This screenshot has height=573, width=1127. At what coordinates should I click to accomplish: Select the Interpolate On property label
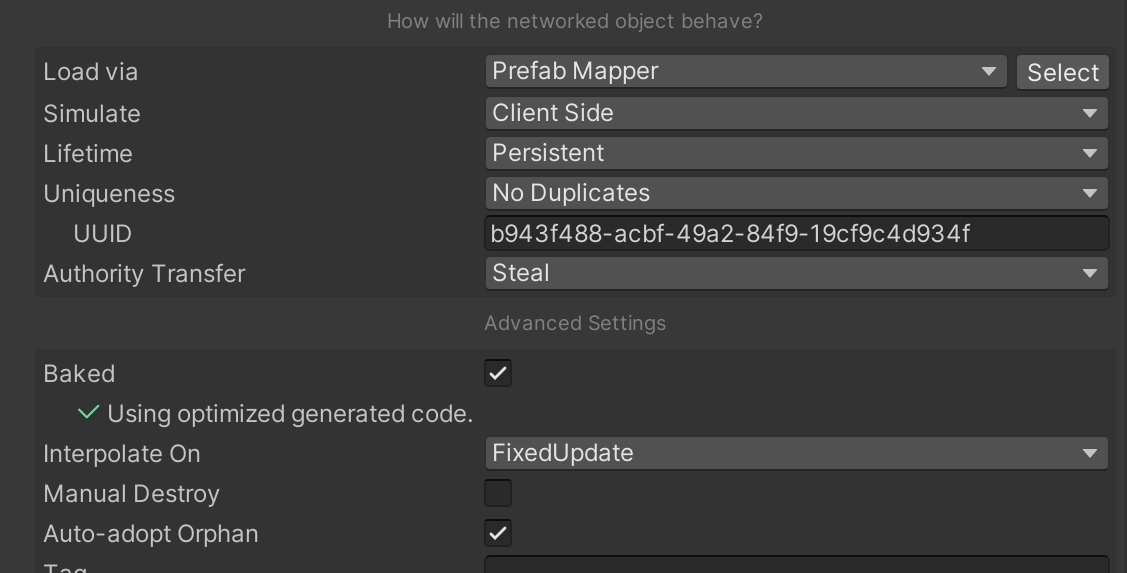[x=122, y=453]
